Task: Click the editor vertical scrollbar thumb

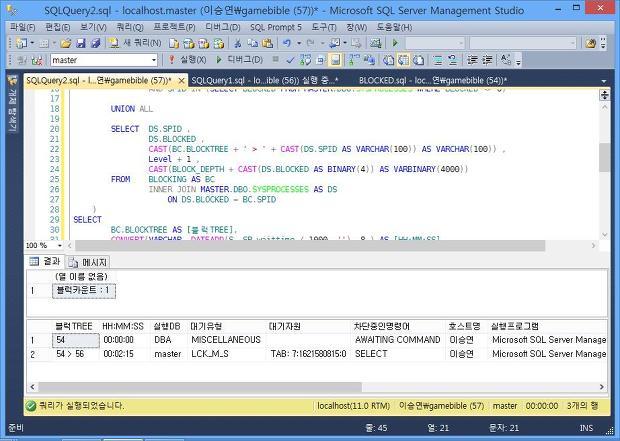Action: click(604, 157)
